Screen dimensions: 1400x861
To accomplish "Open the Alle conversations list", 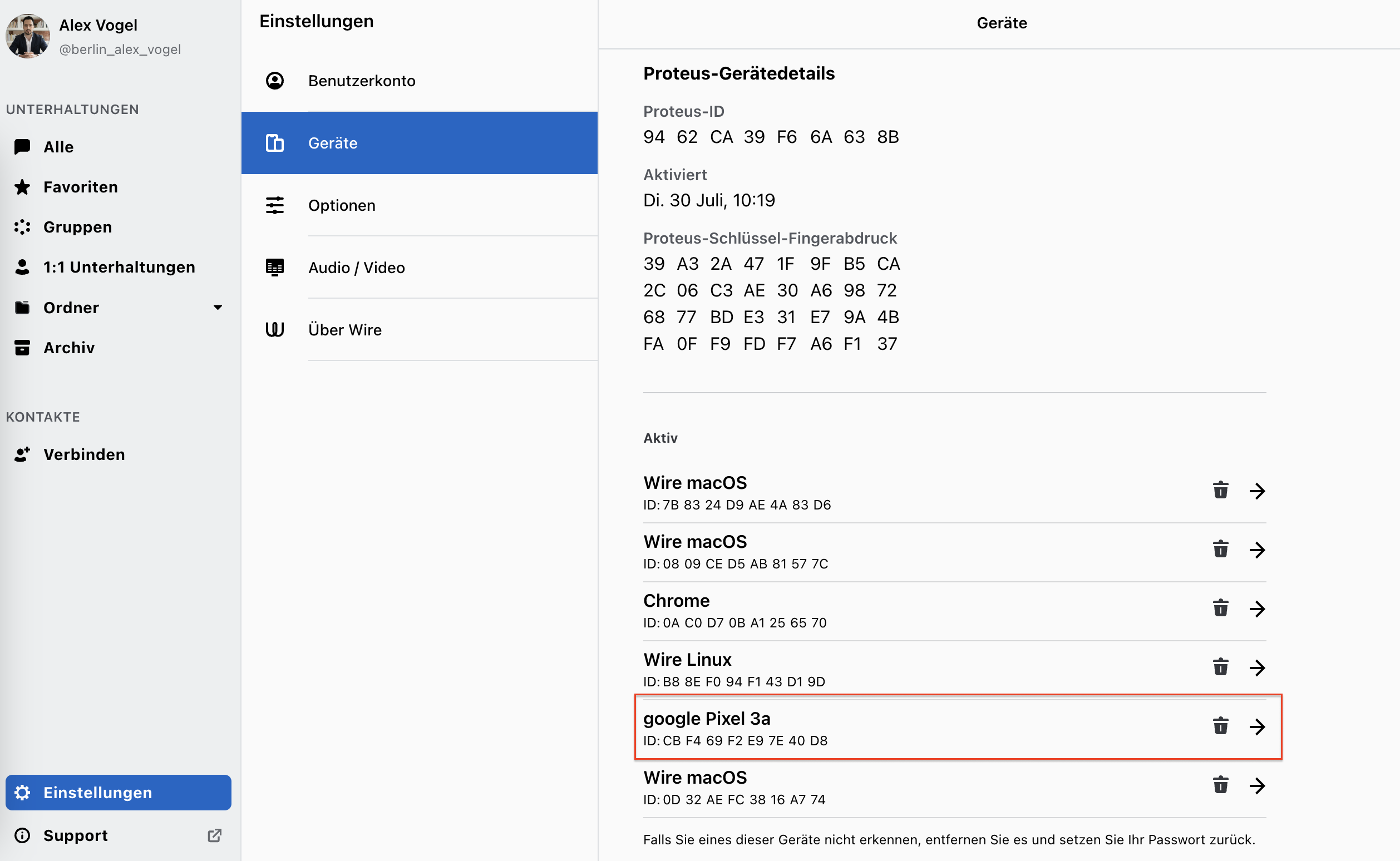I will pyautogui.click(x=119, y=147).
